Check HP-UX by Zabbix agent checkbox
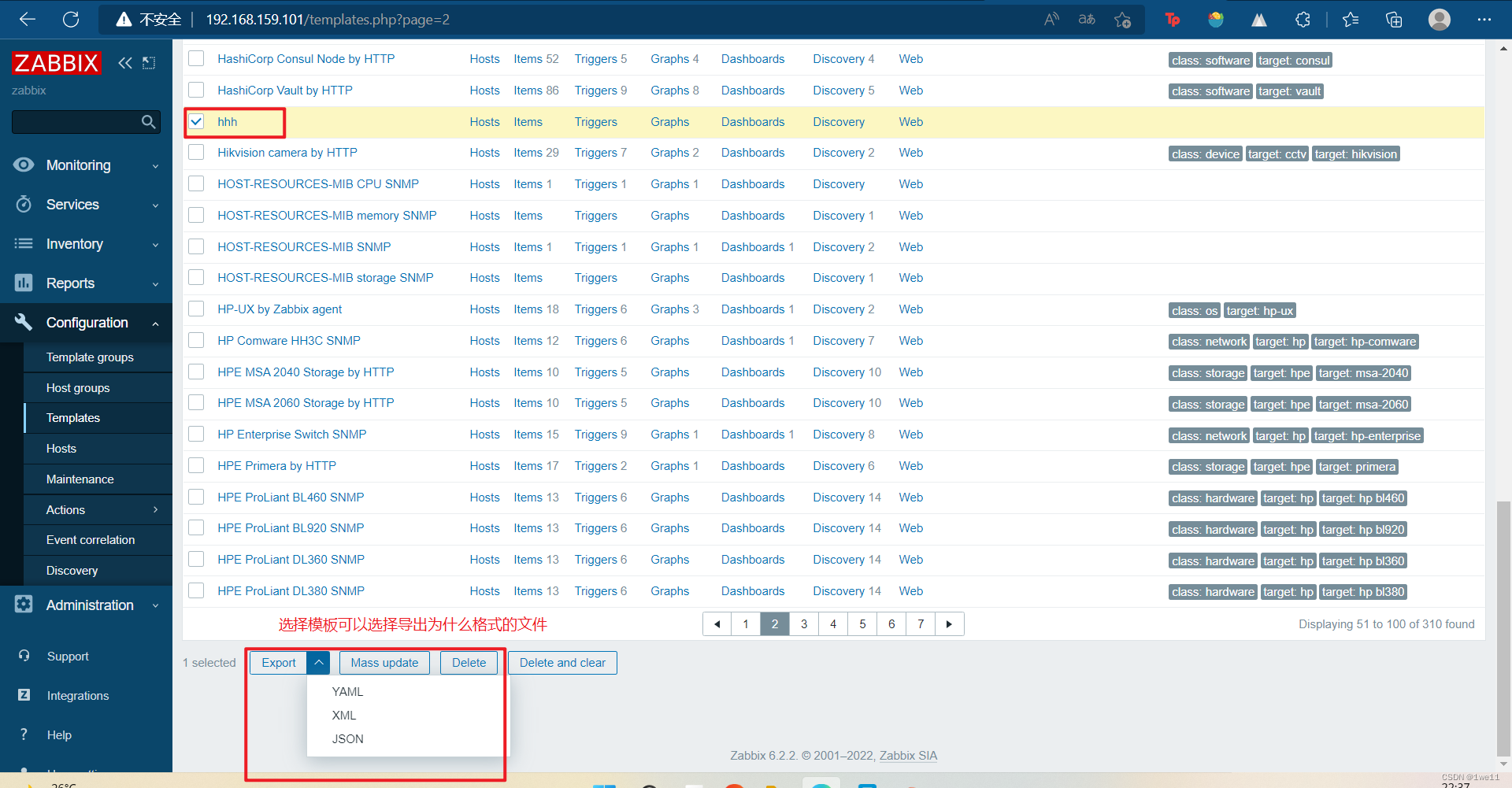This screenshot has width=1512, height=788. click(x=196, y=309)
